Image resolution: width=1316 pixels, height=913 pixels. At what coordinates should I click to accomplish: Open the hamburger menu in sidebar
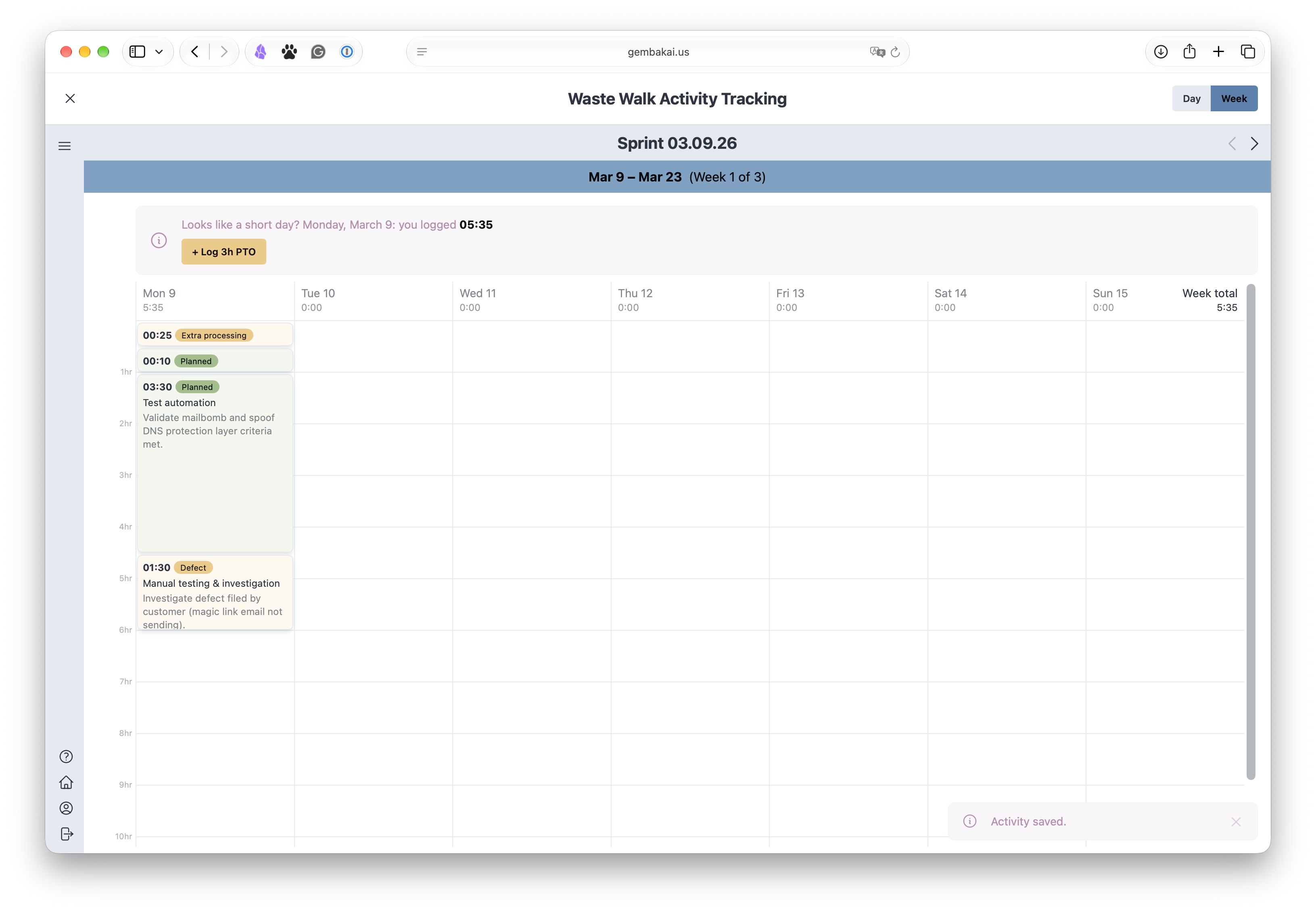(x=65, y=146)
